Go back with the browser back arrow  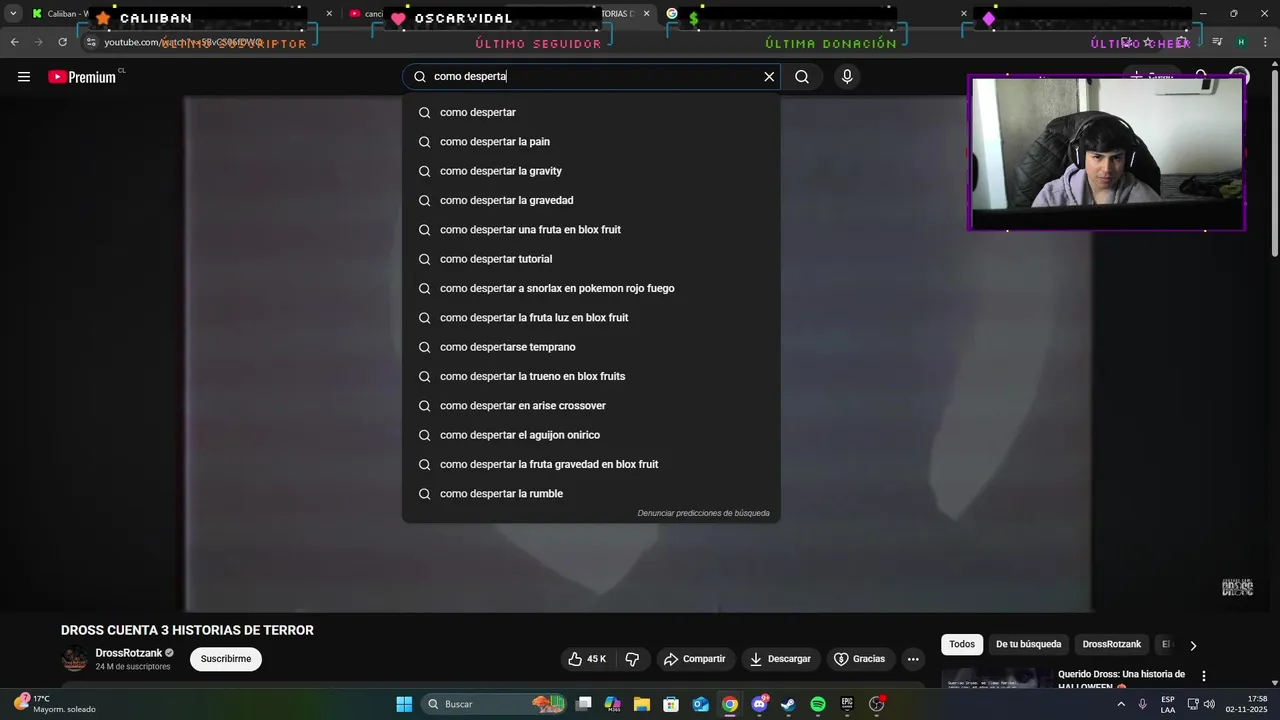[14, 42]
